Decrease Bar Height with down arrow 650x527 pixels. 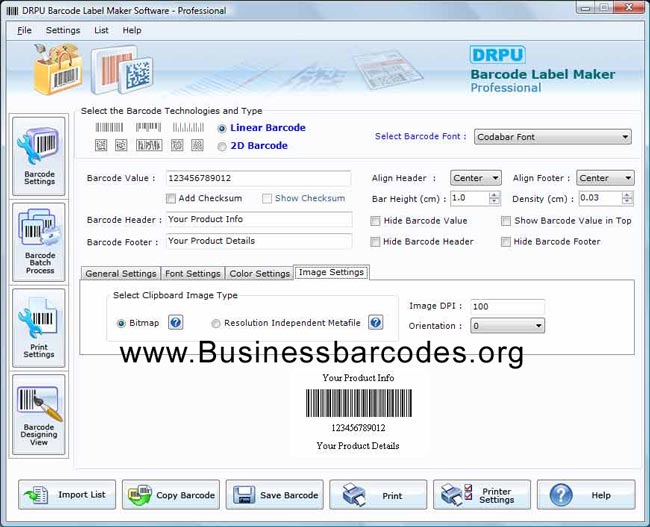coord(494,202)
